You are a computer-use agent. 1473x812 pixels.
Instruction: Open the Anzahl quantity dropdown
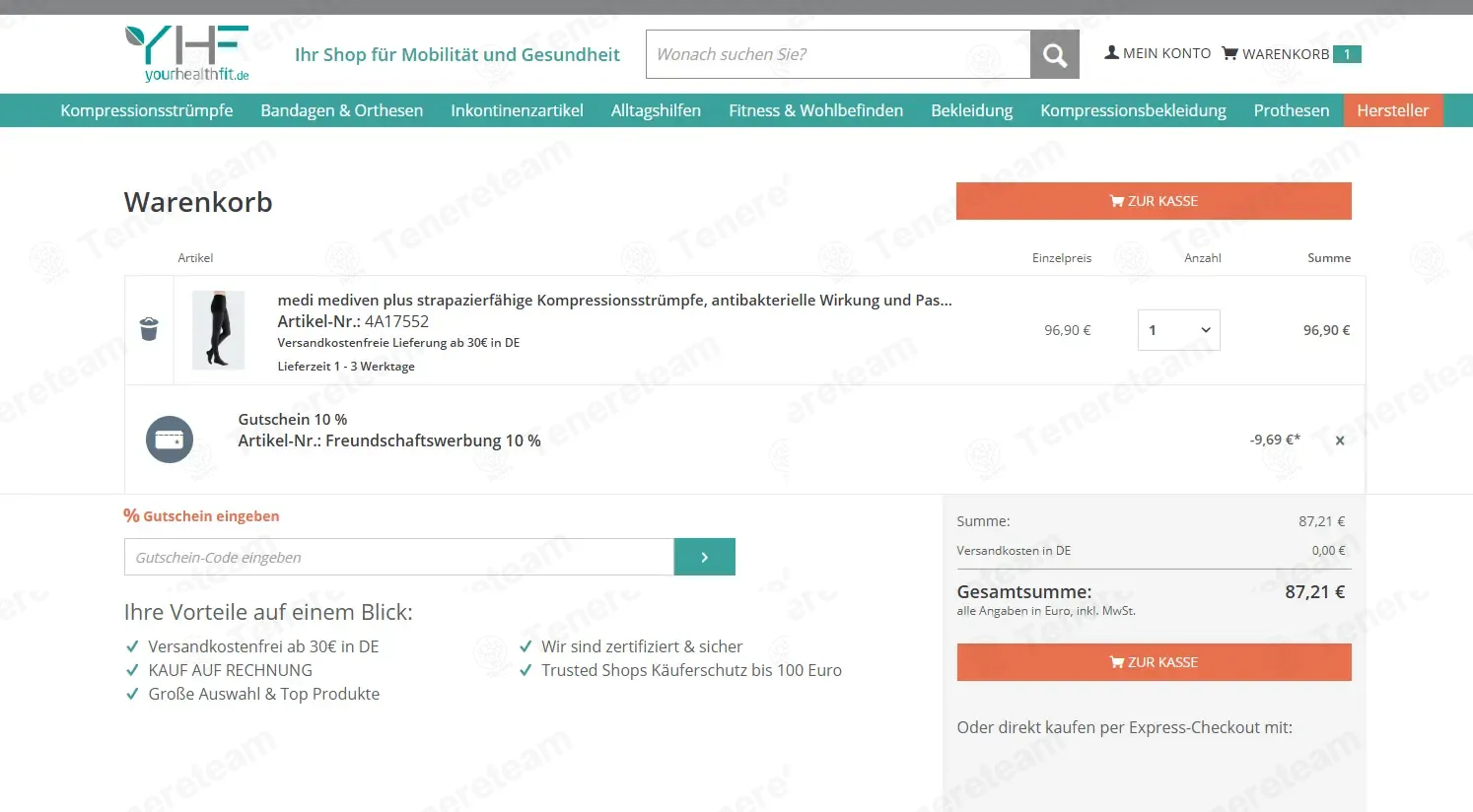coord(1178,330)
